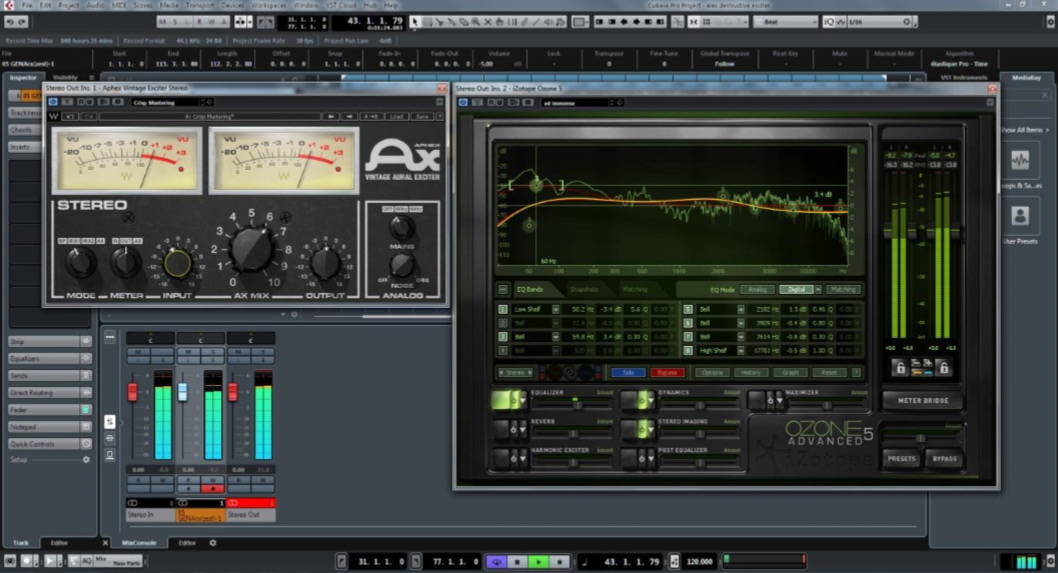Open the Ozone METER BRIDGE
Viewport: 1058px width, 573px height.
[x=922, y=400]
